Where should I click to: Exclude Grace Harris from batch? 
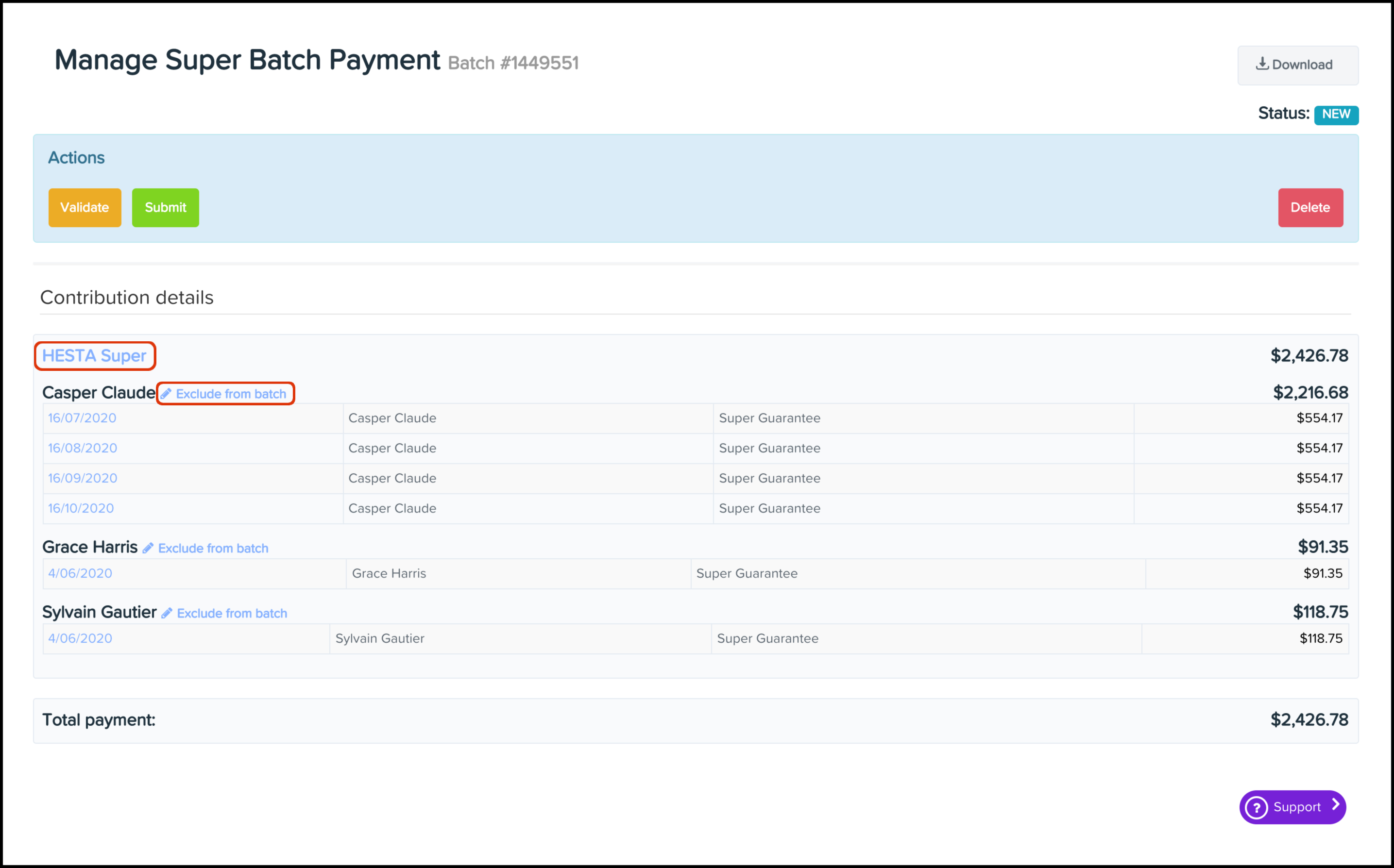tap(213, 548)
